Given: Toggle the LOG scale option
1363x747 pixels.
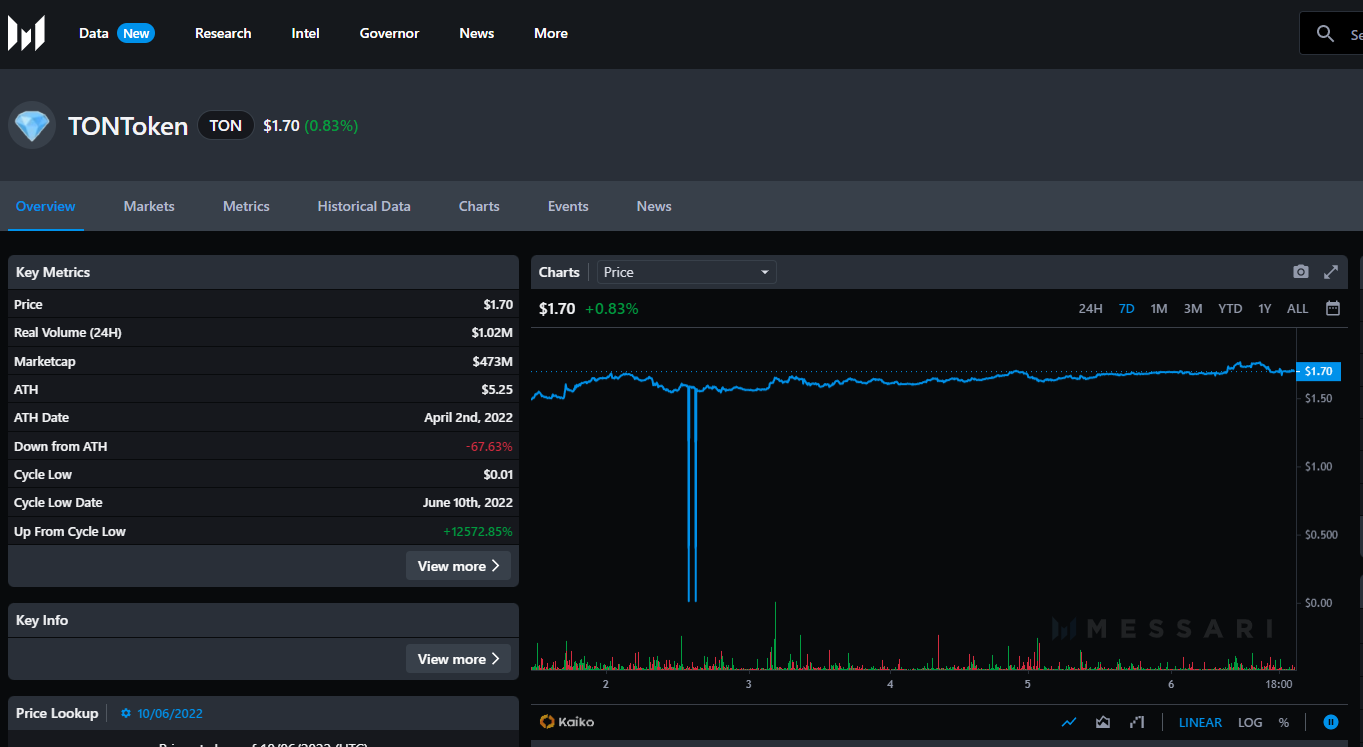Looking at the screenshot, I should (1250, 722).
